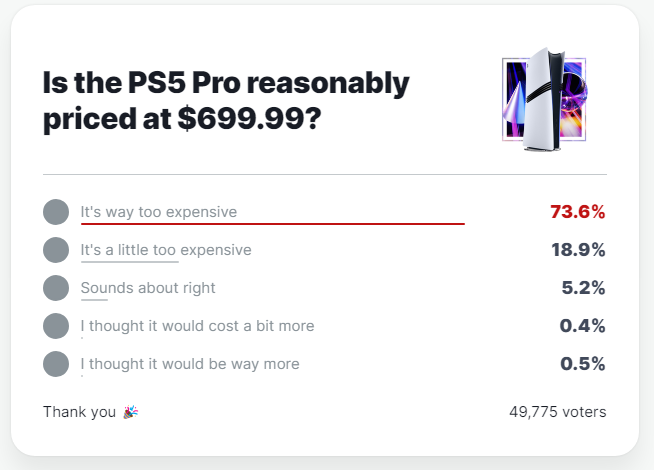Select the "It's way too expensive" radio button
Screen dimensions: 654x470
(56, 212)
